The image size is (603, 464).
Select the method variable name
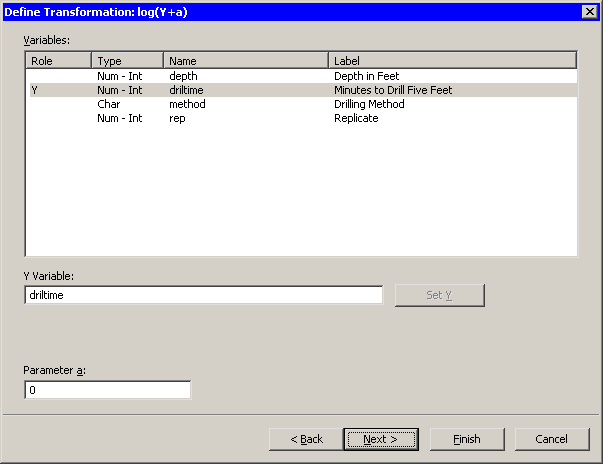pyautogui.click(x=187, y=104)
